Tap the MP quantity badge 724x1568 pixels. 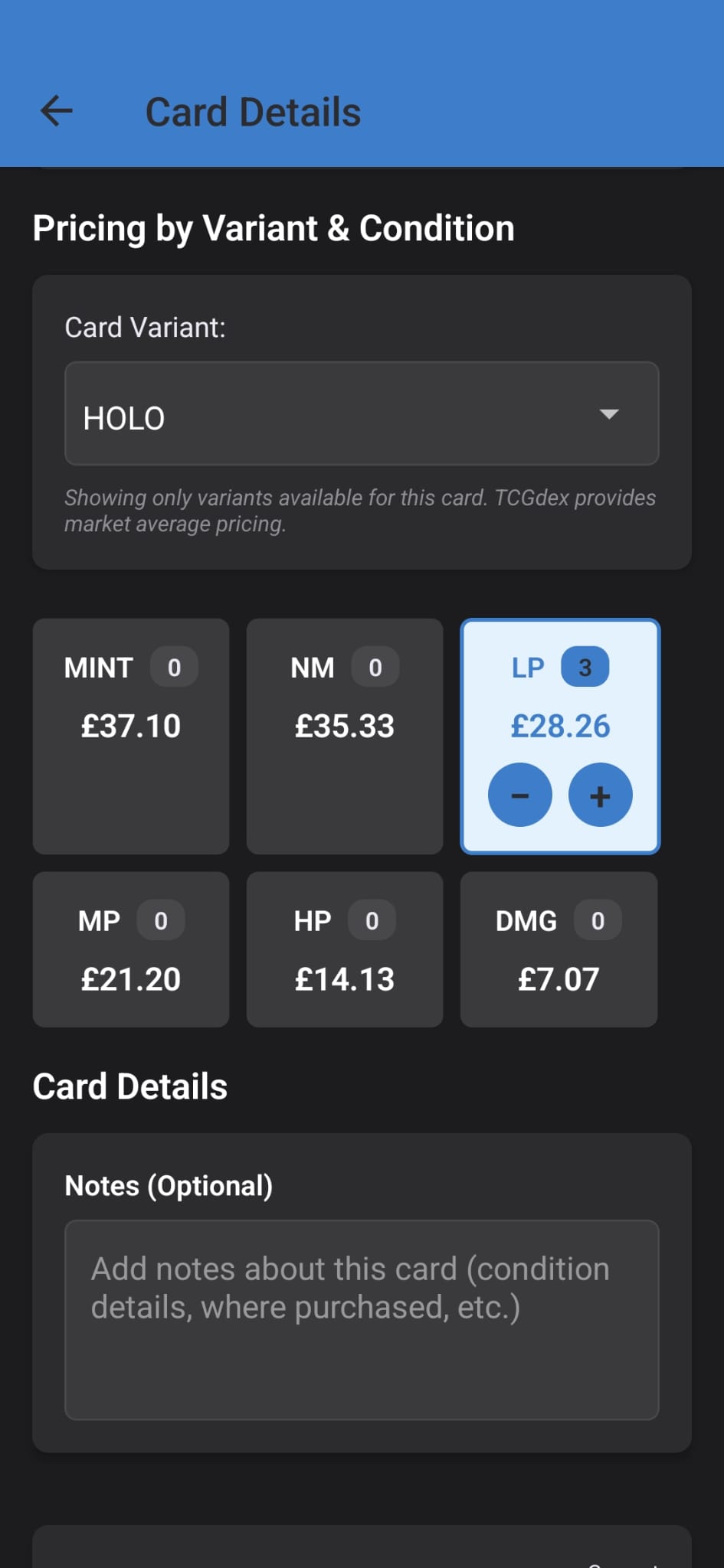pyautogui.click(x=160, y=920)
